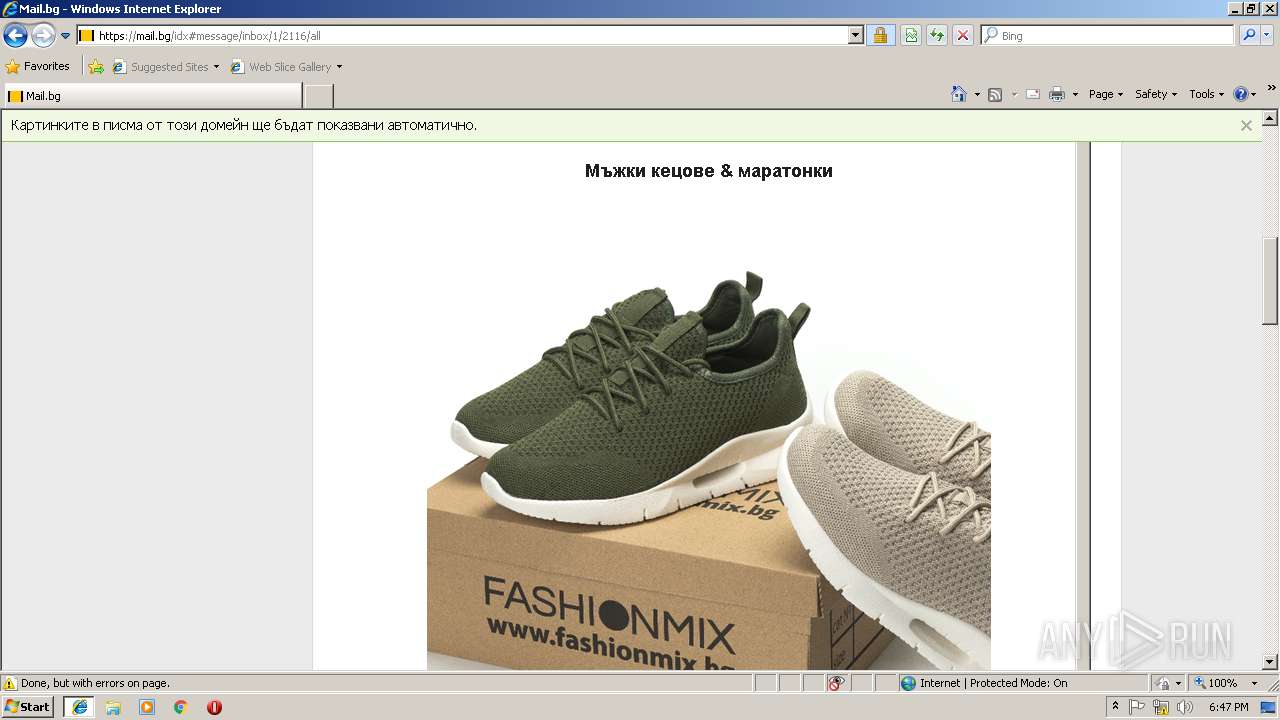Add page to Favorites bar star icon
This screenshot has width=1280, height=720.
(96, 67)
